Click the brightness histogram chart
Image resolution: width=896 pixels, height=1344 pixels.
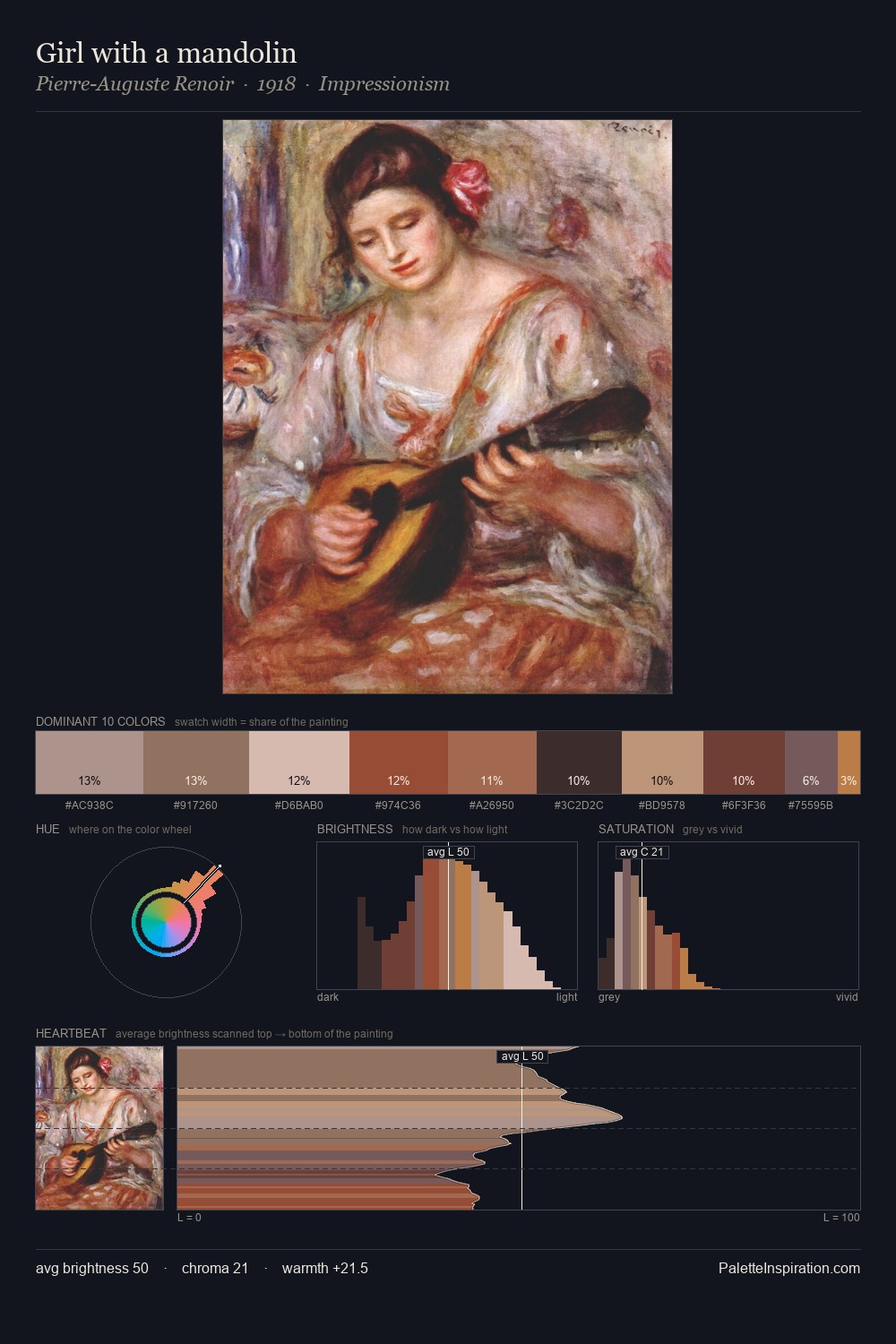[447, 916]
